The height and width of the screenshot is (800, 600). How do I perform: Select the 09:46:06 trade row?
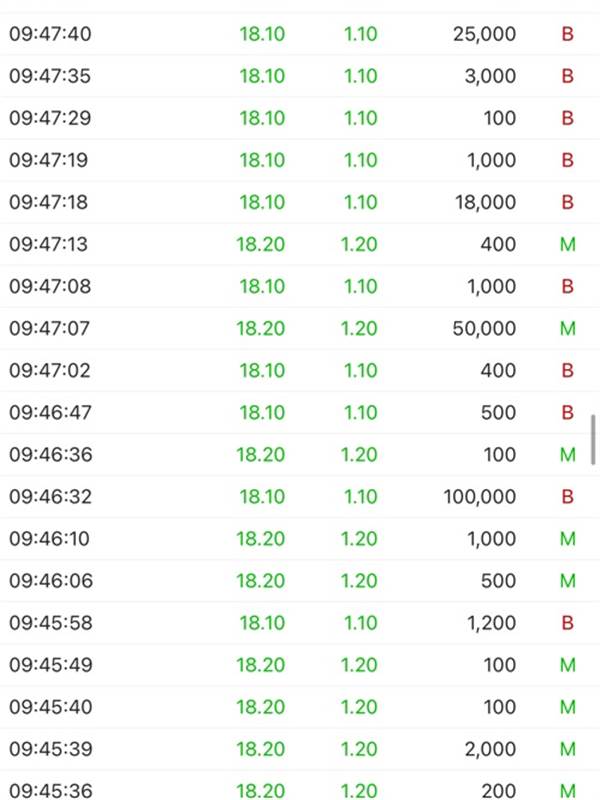pos(300,581)
